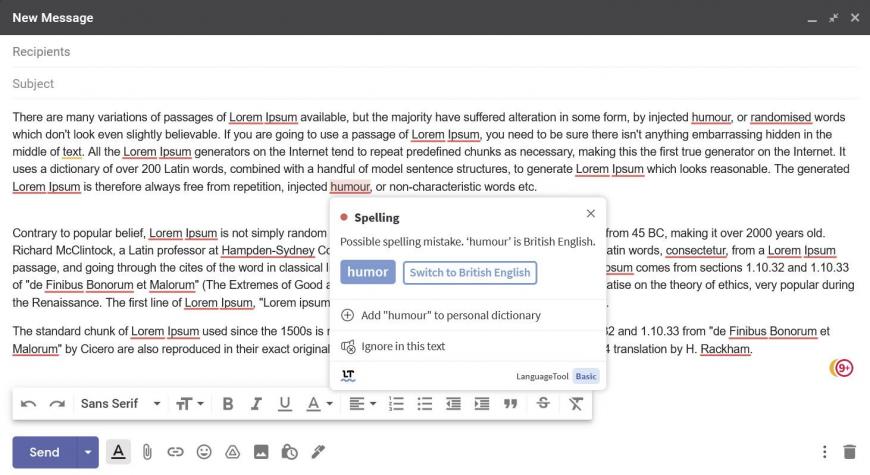This screenshot has height=475, width=870.
Task: Insert a numbered list
Action: tap(396, 404)
